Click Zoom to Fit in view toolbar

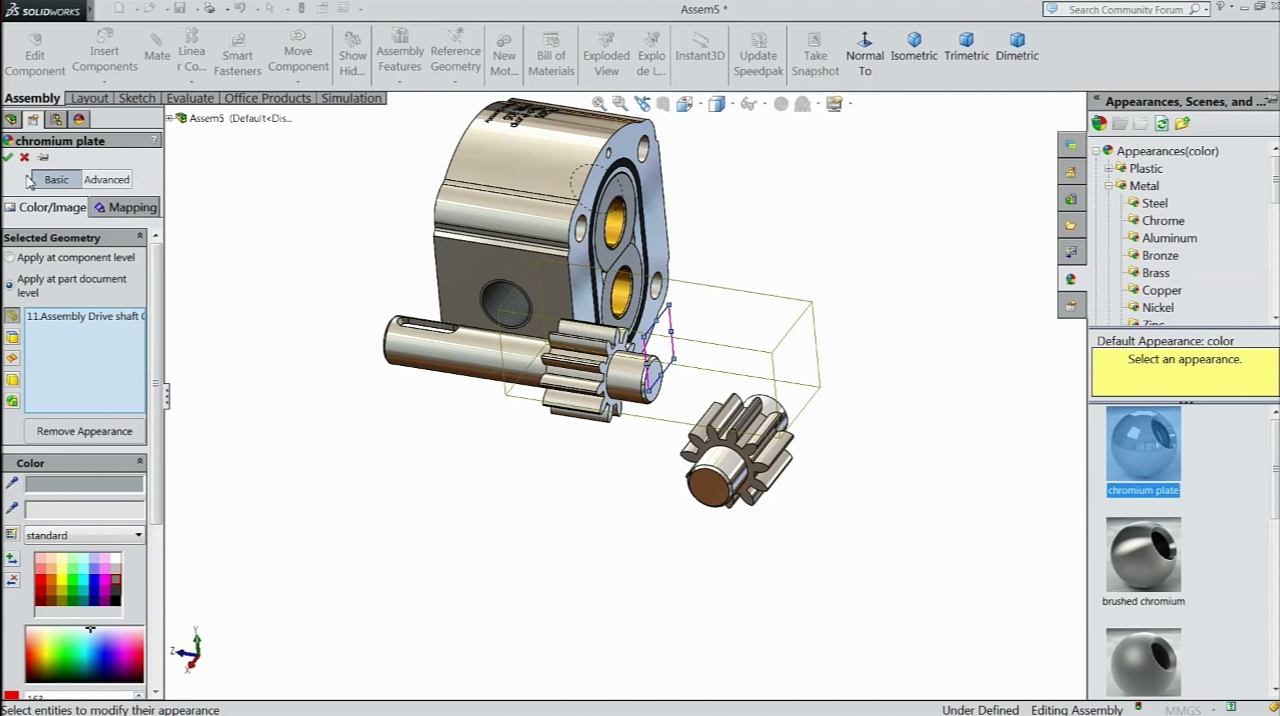click(598, 104)
